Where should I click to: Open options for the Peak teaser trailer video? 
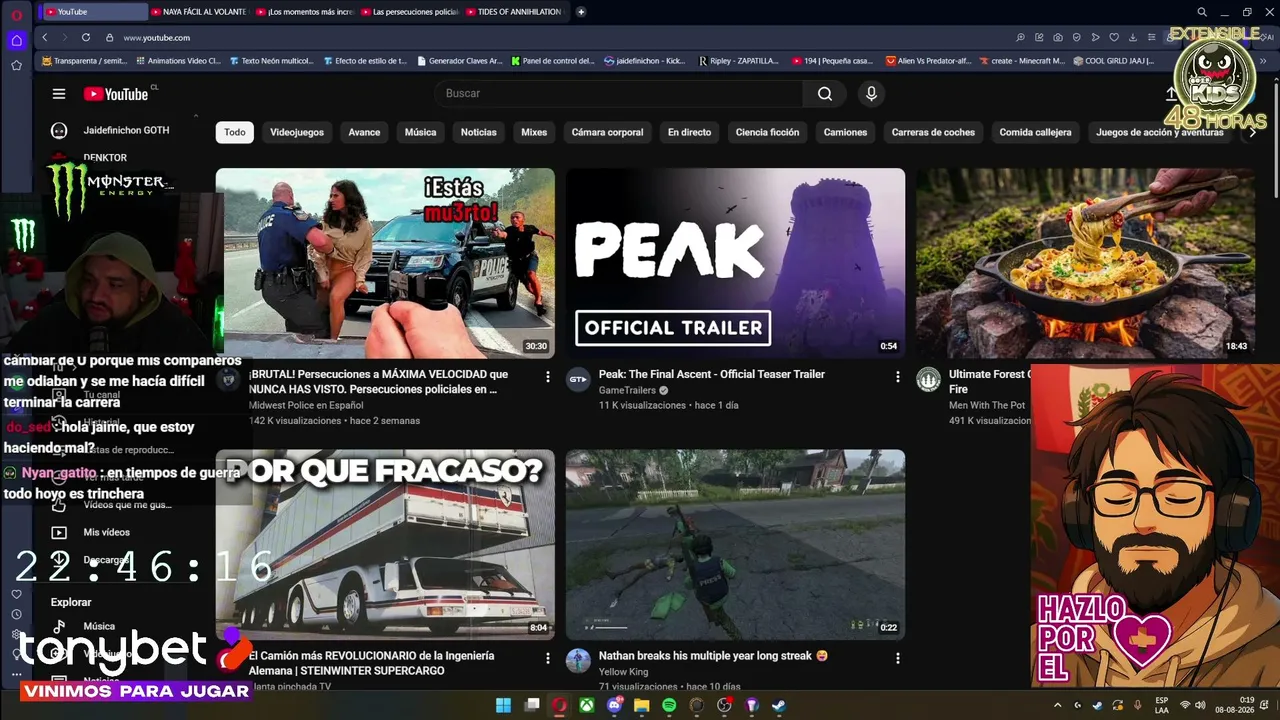click(897, 377)
